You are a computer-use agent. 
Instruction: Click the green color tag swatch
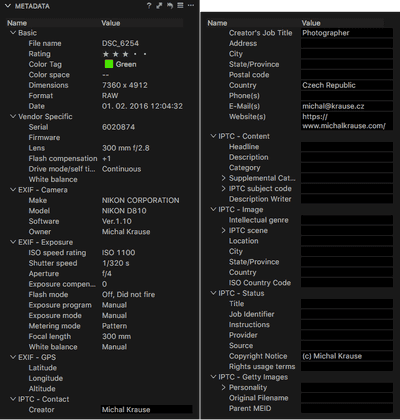click(x=109, y=64)
